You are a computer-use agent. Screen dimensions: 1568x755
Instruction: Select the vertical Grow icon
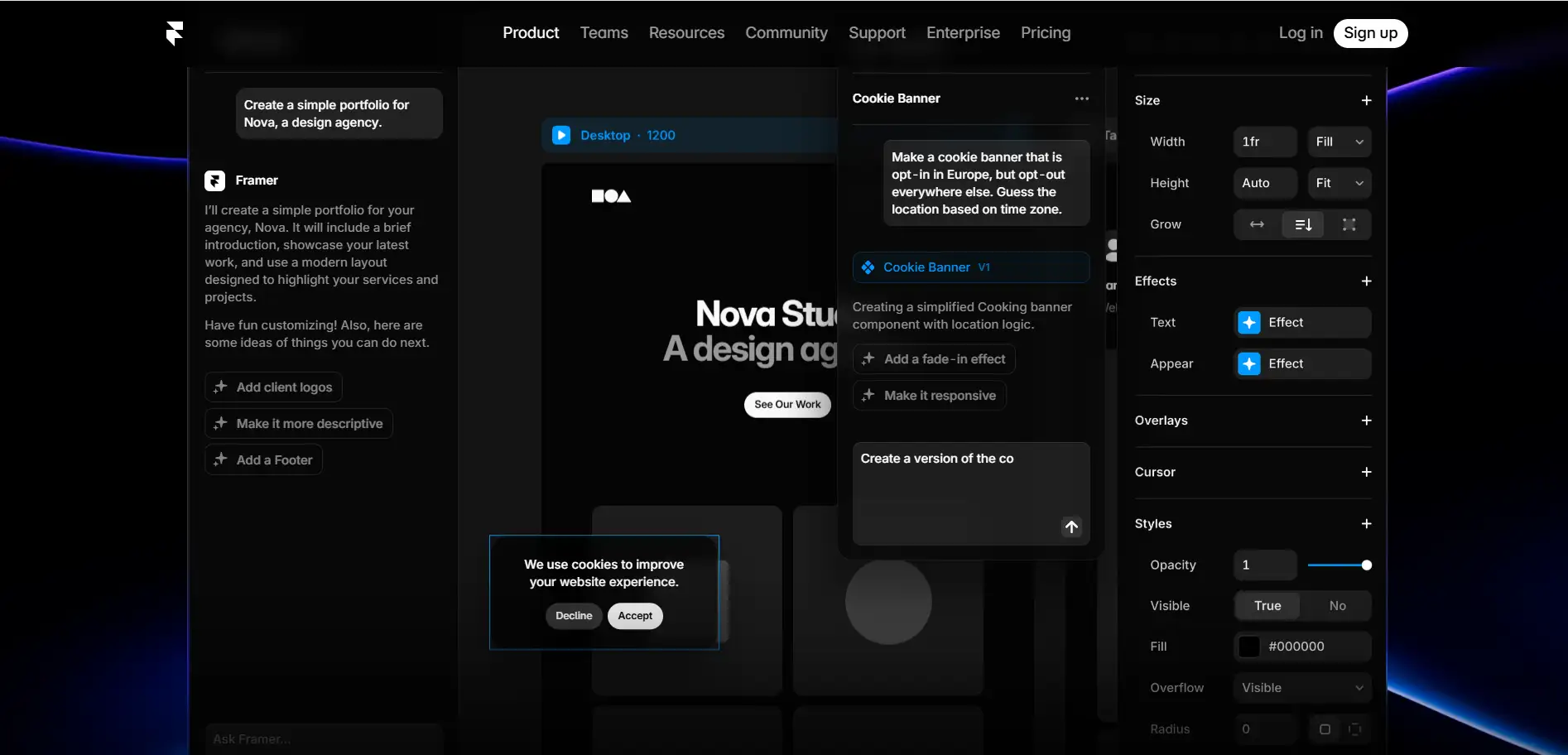click(1303, 224)
